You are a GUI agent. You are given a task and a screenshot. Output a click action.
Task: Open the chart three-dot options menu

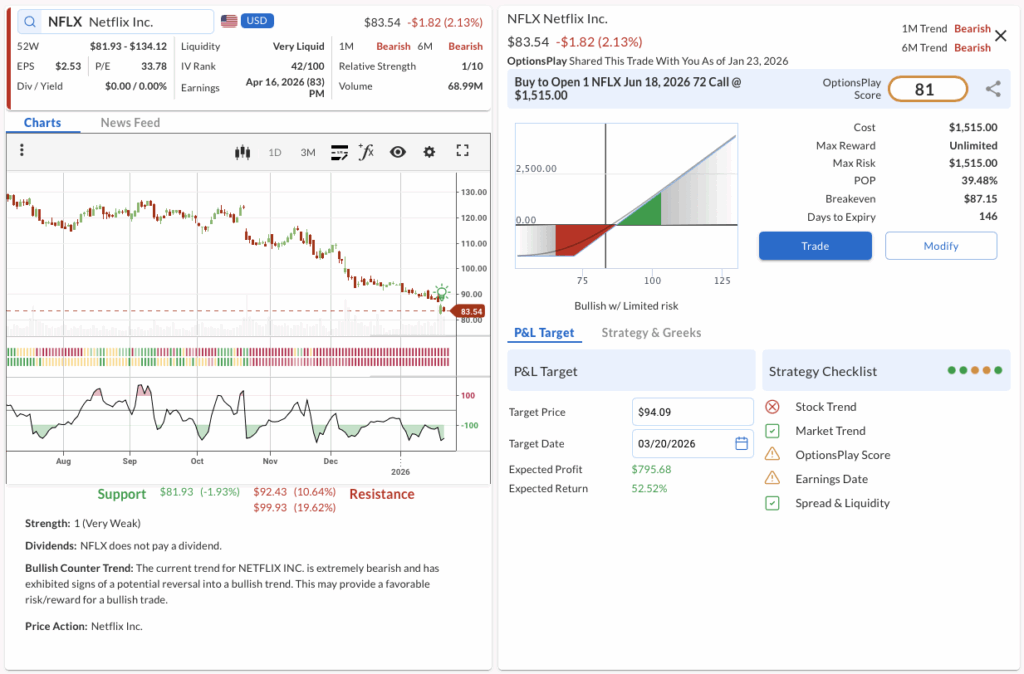(x=21, y=151)
